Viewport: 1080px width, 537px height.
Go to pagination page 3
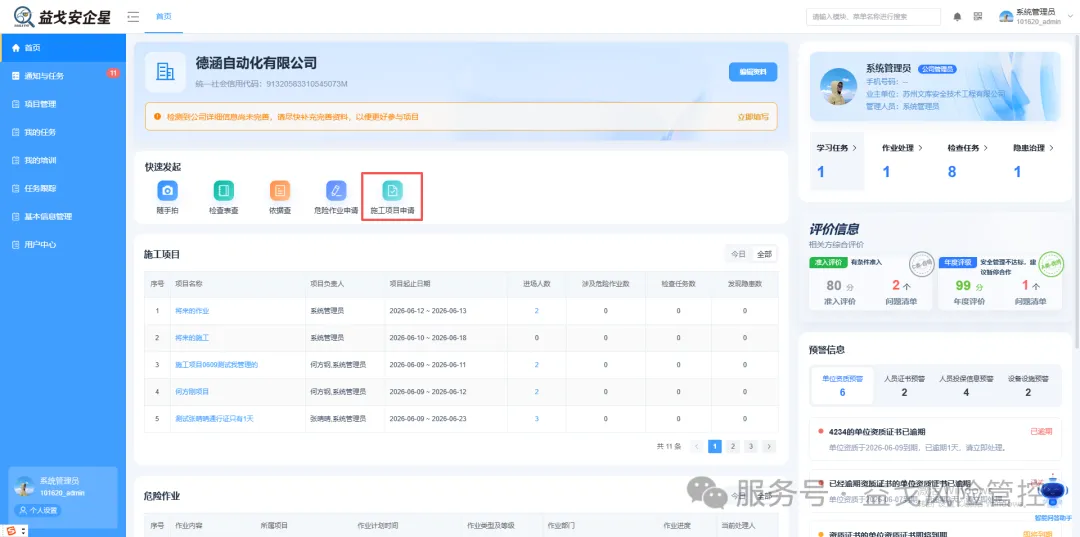[x=751, y=446]
